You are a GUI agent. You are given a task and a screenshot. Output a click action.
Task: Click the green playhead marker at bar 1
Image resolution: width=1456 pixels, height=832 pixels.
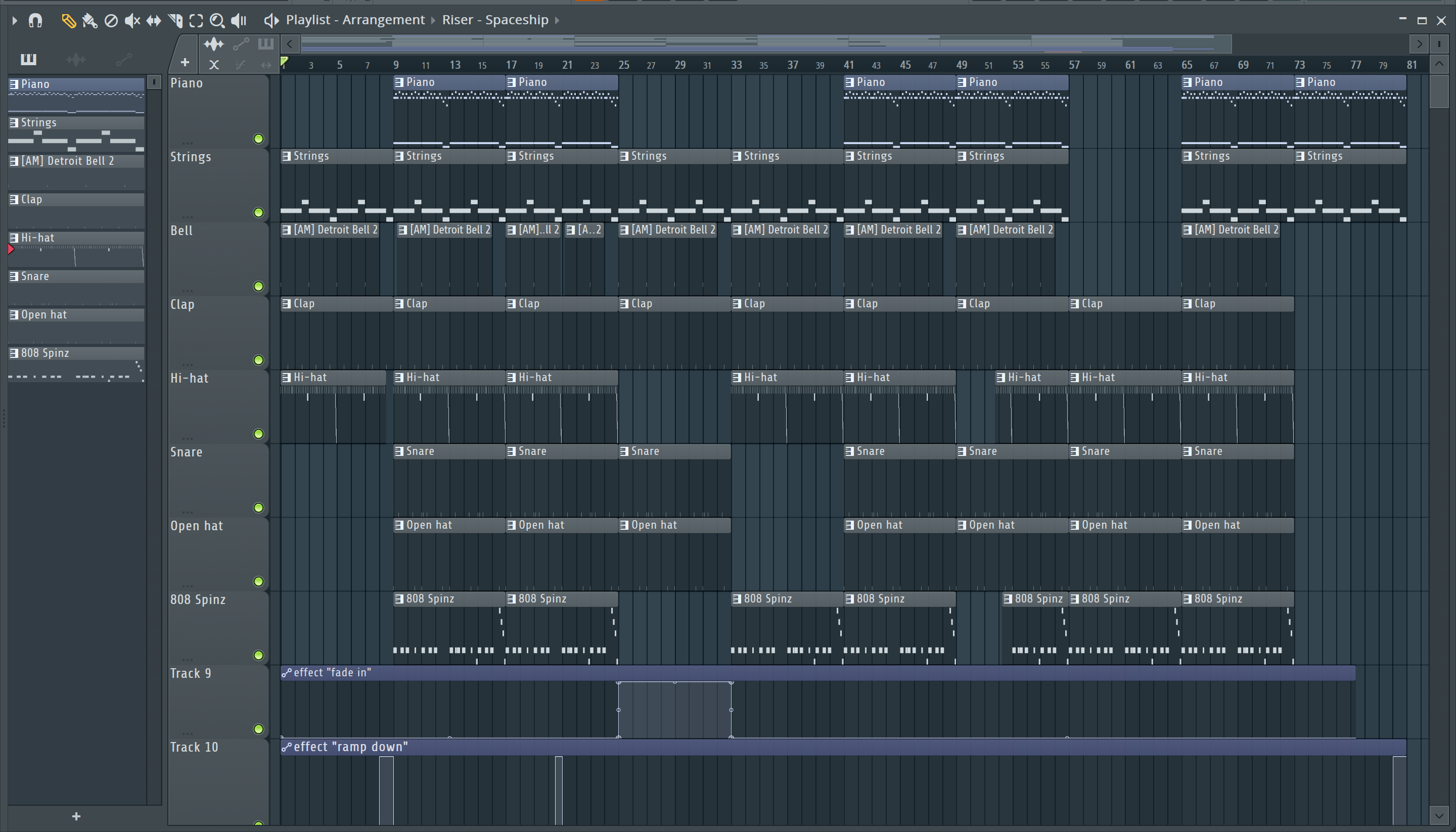coord(284,61)
